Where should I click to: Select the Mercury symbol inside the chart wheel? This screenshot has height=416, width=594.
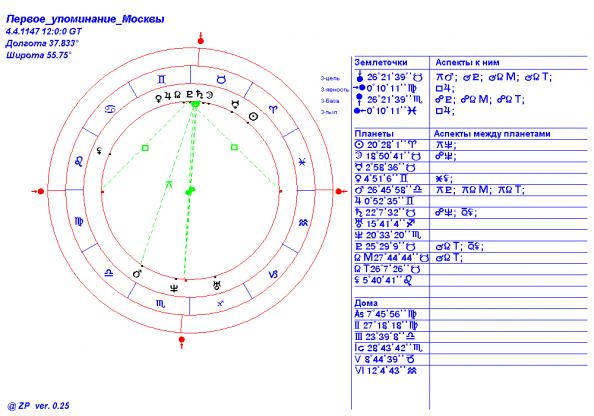pos(236,105)
